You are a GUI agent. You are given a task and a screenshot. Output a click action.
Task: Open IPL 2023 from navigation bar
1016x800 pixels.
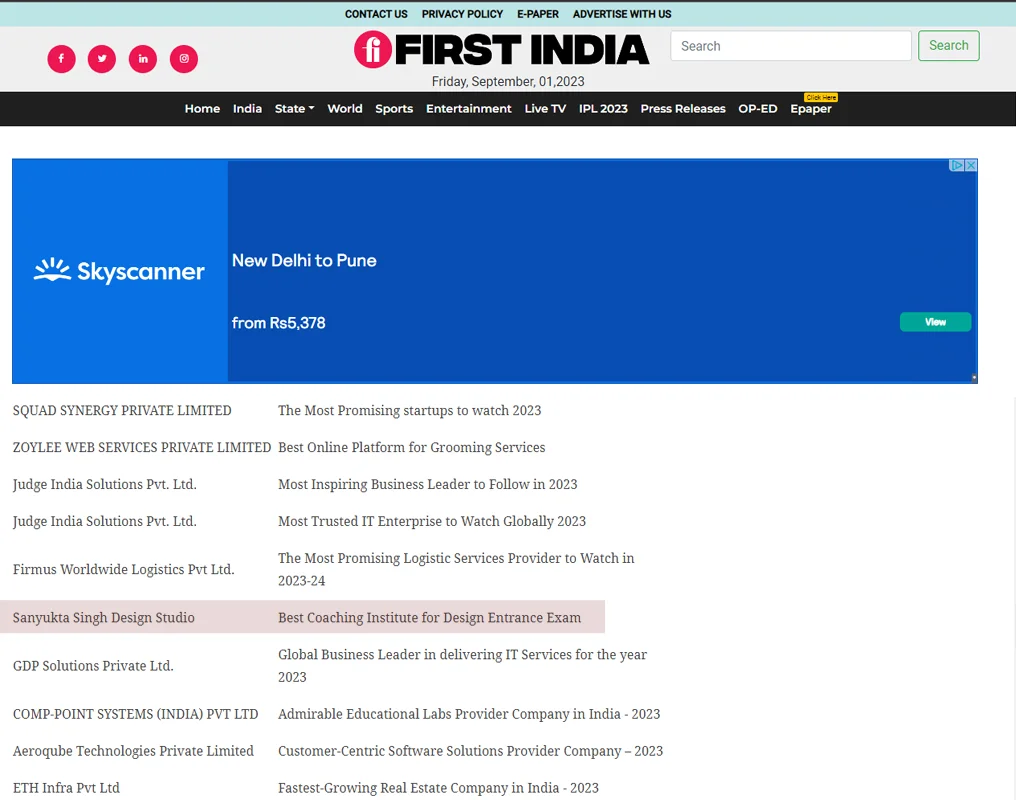[x=603, y=109]
